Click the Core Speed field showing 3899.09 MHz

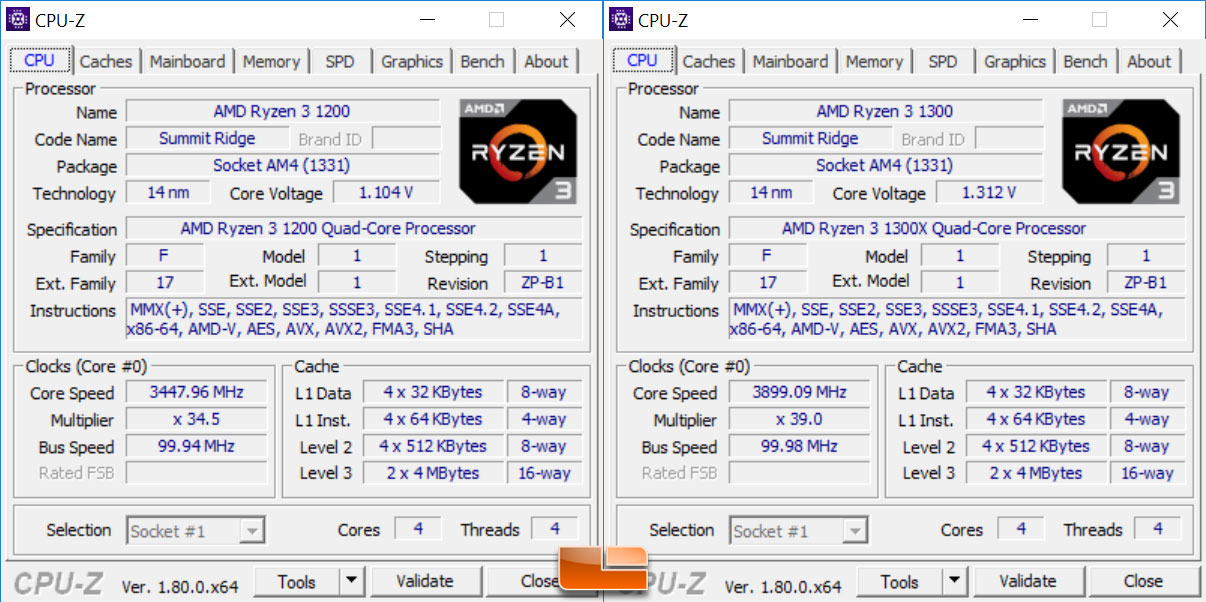coord(800,392)
